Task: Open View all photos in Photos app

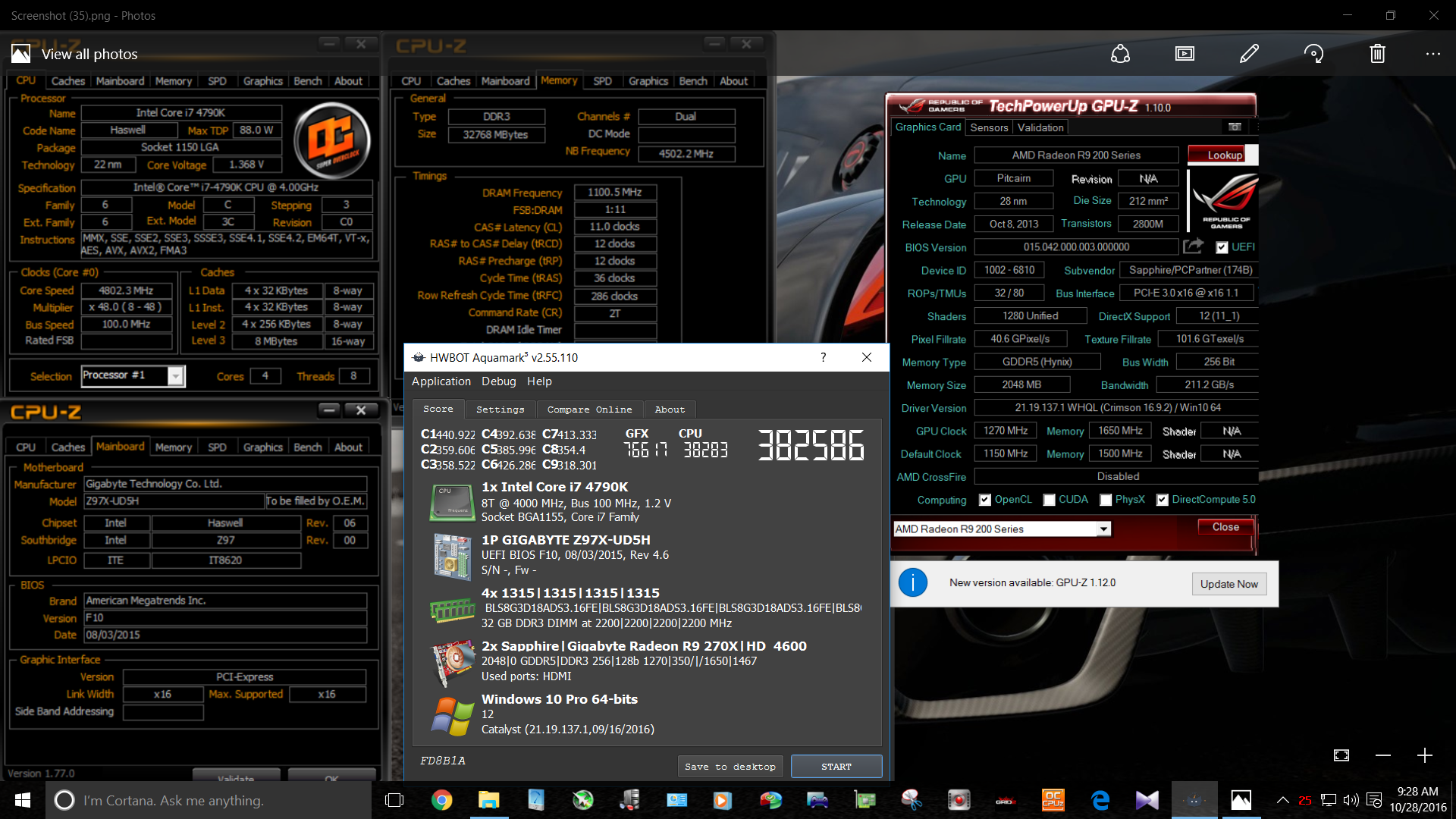Action: coord(74,54)
